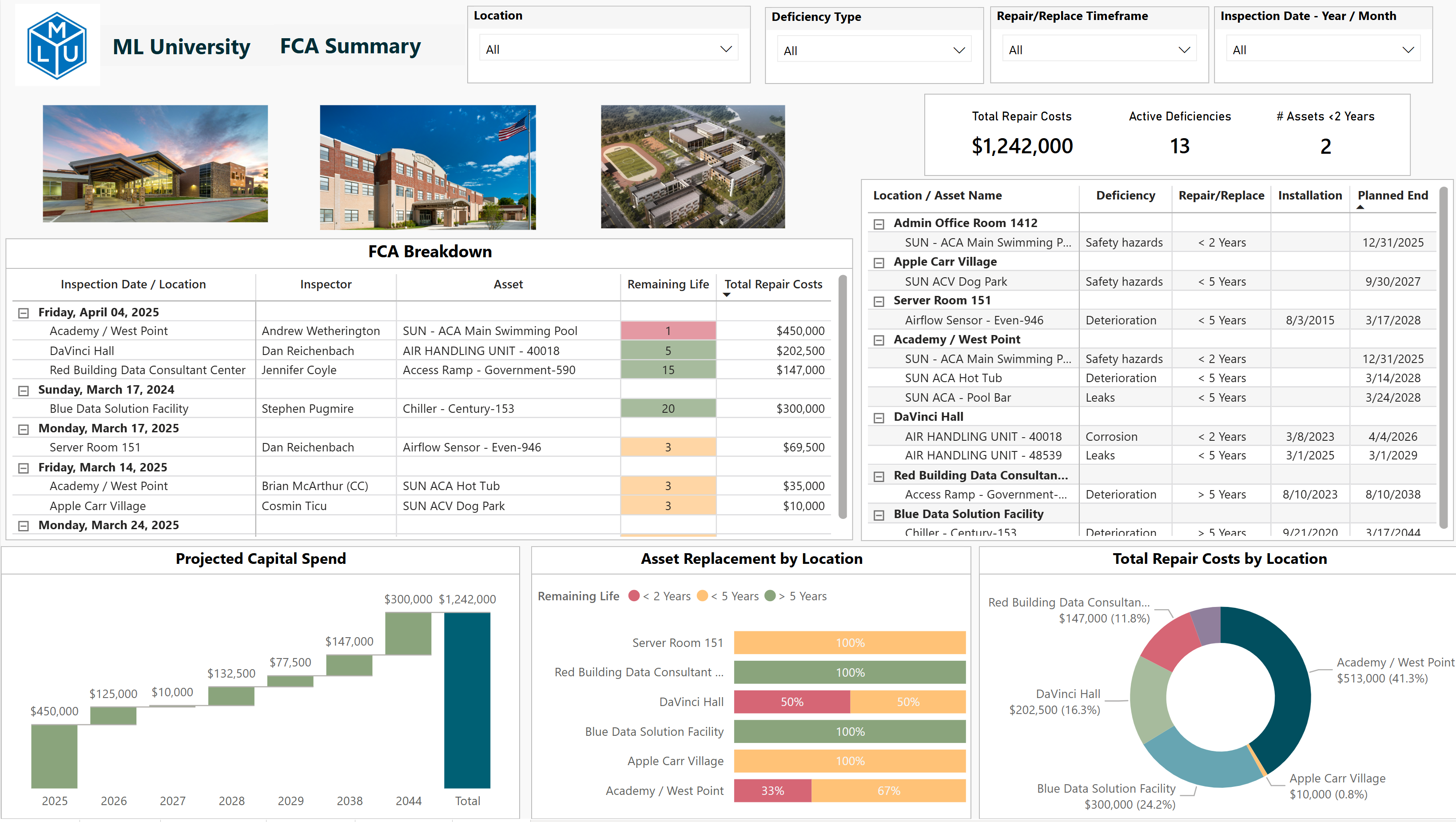Image resolution: width=1456 pixels, height=822 pixels.
Task: Click the aerial campus photo thumbnail
Action: click(x=692, y=166)
